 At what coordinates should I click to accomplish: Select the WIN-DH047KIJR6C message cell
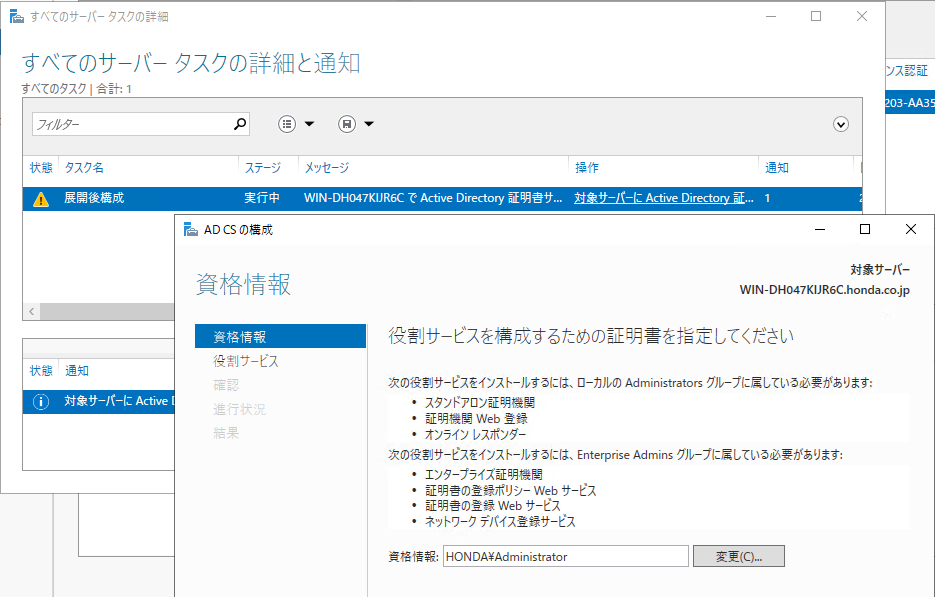[433, 198]
